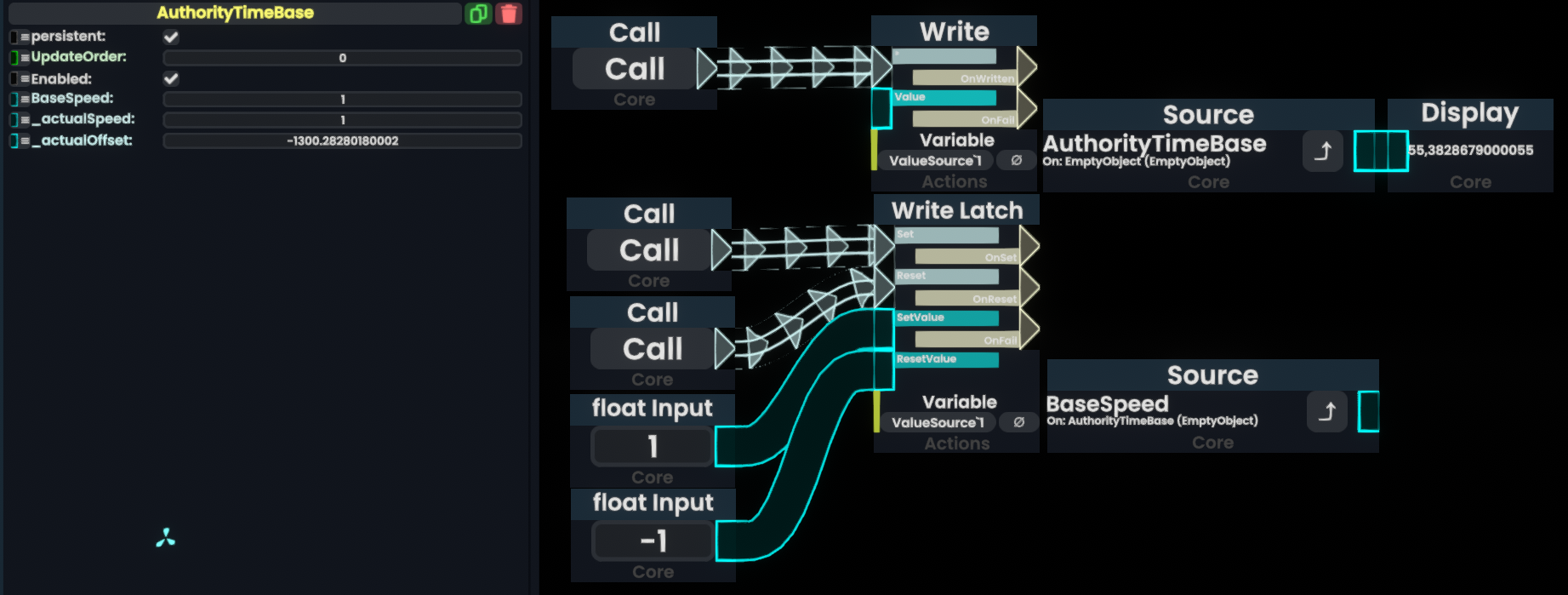Click the null symbol on Write Latch Variable
The image size is (1568, 595).
(x=1018, y=422)
